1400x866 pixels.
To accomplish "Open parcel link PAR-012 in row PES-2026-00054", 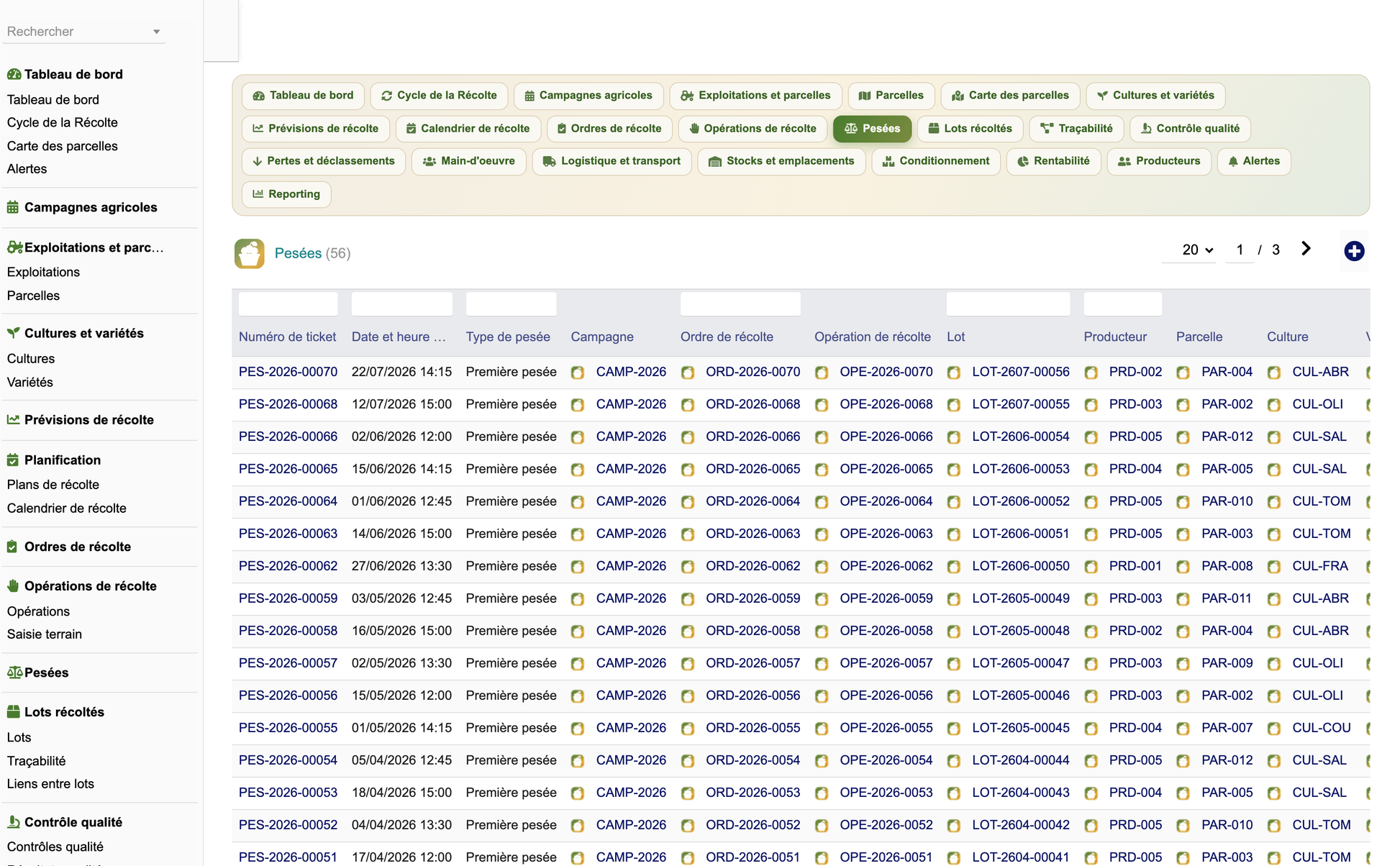I will [x=1227, y=760].
